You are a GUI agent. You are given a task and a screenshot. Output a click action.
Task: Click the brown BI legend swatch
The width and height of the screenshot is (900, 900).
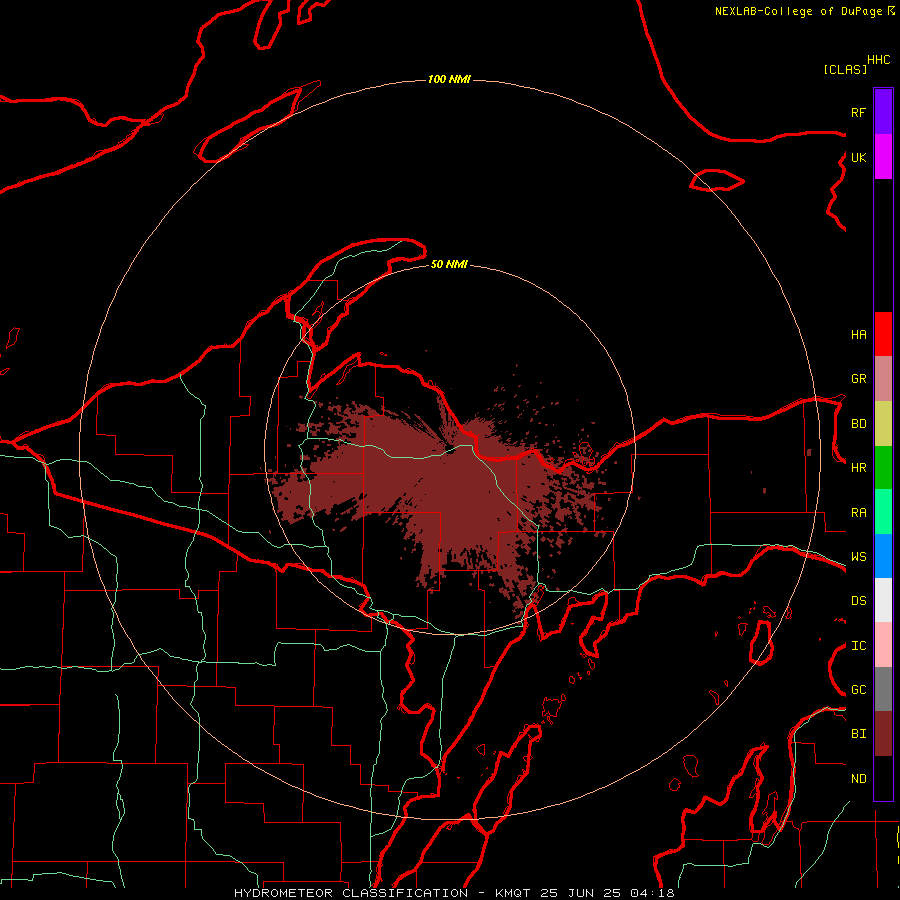(x=883, y=734)
